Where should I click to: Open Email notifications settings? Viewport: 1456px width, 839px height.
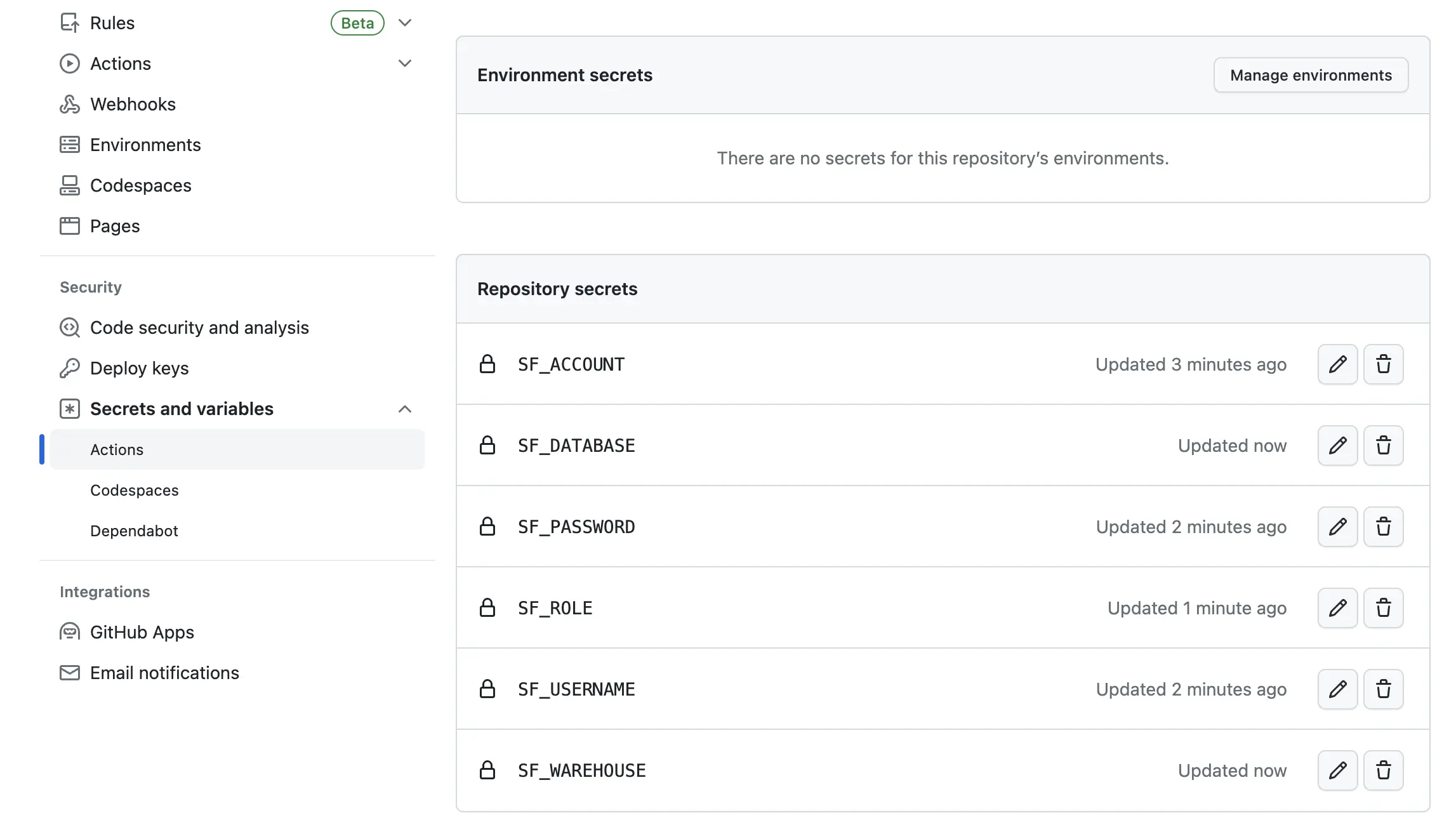pyautogui.click(x=164, y=673)
